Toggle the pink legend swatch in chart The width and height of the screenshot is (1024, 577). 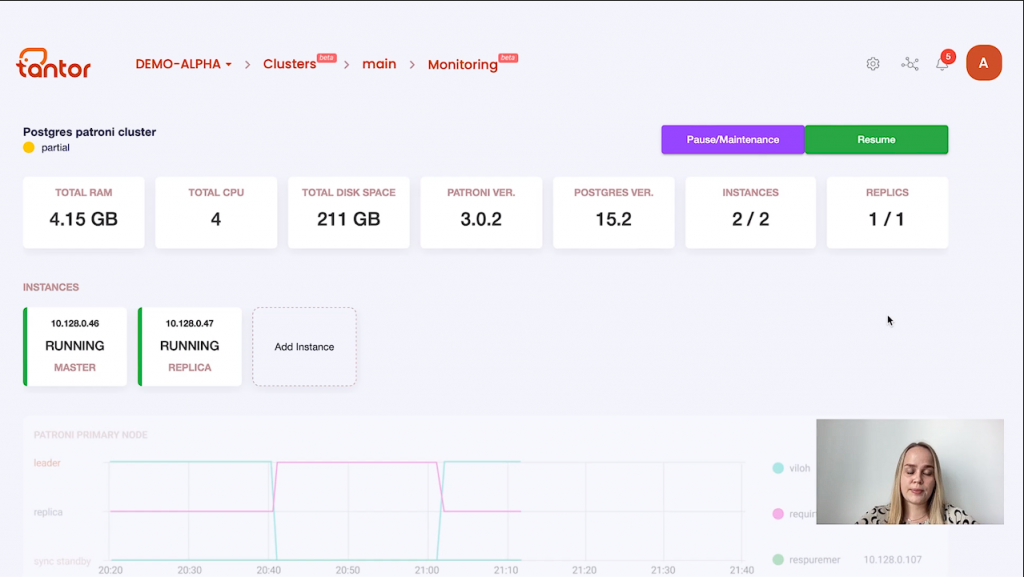click(778, 514)
